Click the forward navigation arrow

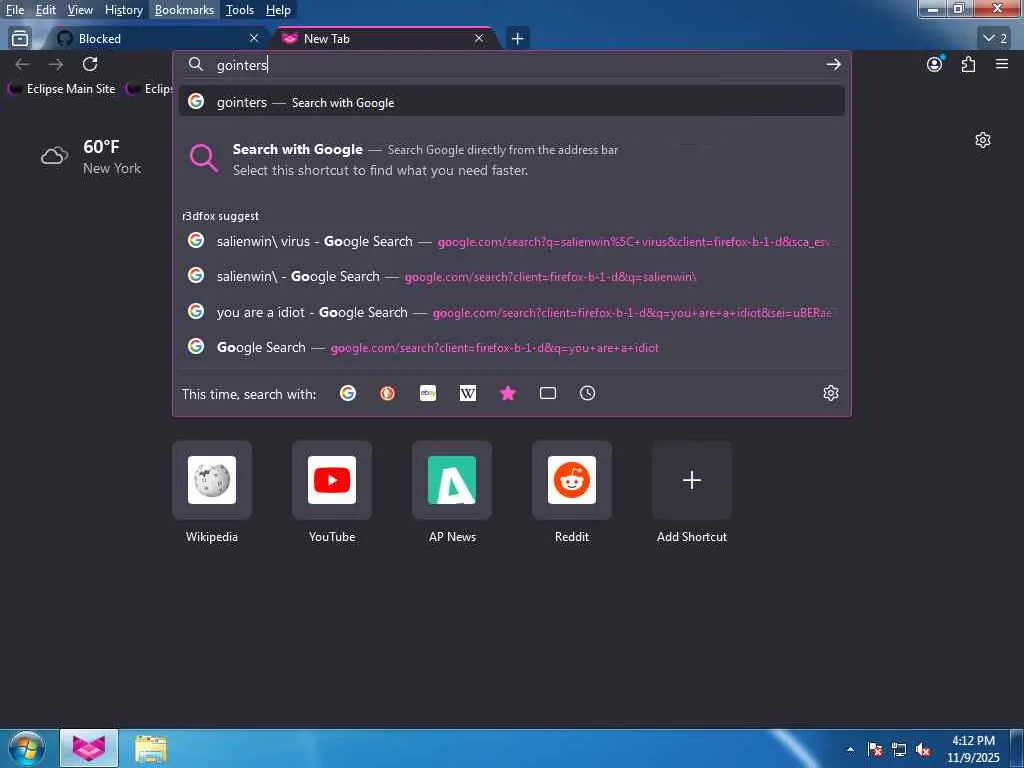pos(56,64)
